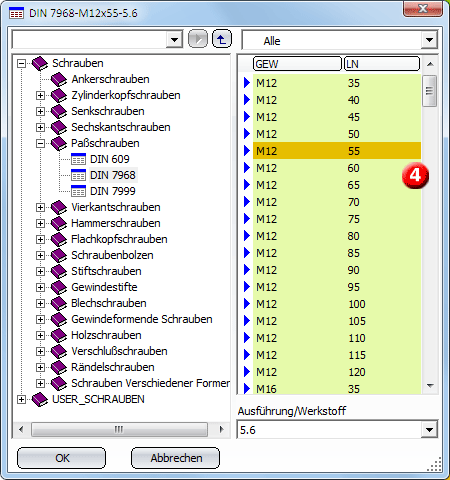The width and height of the screenshot is (450, 480).
Task: Click the DIN 7999 table icon
Action: [78, 191]
